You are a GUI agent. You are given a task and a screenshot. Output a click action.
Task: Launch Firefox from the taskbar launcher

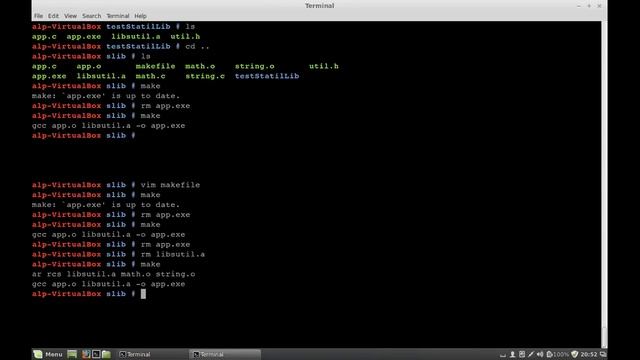click(86, 354)
